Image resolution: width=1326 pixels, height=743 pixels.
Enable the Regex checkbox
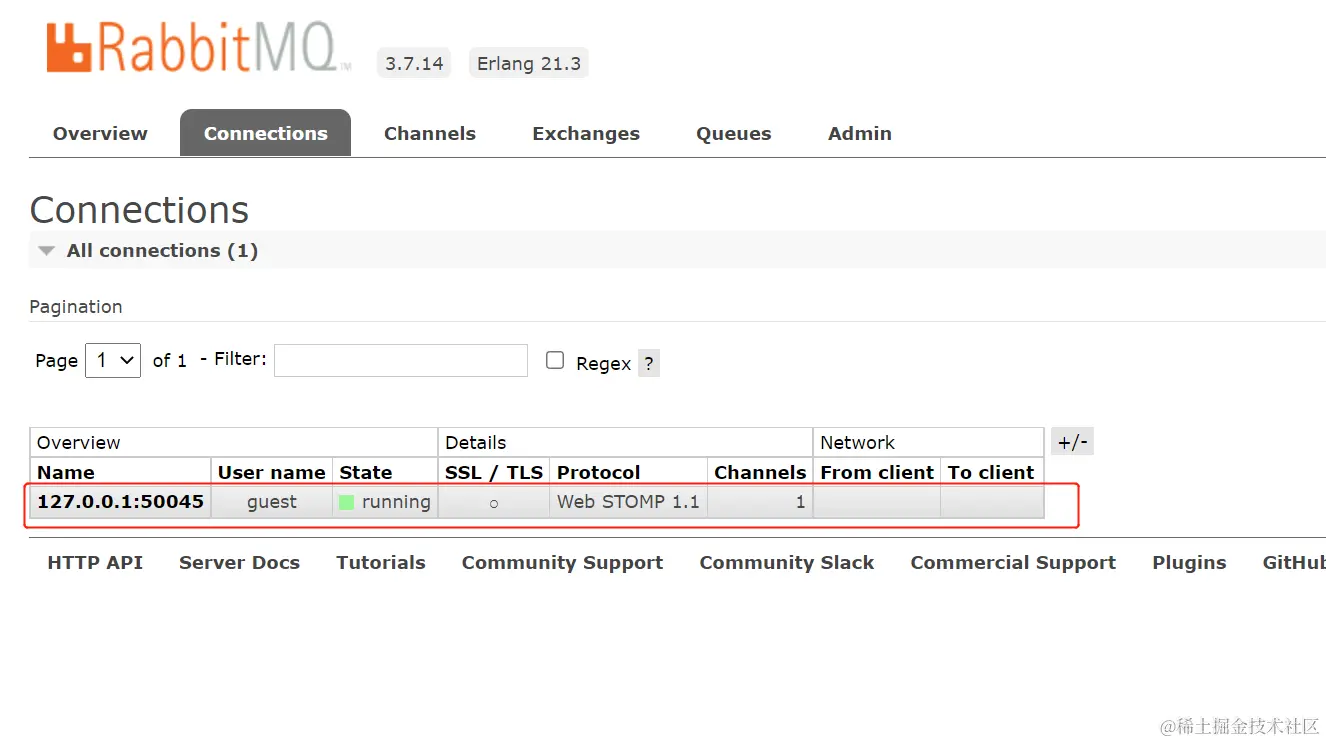555,361
